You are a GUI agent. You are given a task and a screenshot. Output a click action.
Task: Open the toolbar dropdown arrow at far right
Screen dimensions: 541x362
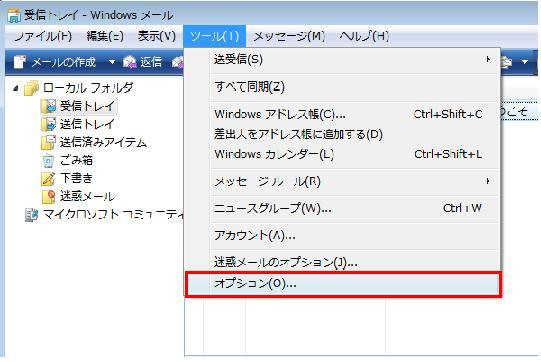coord(525,62)
